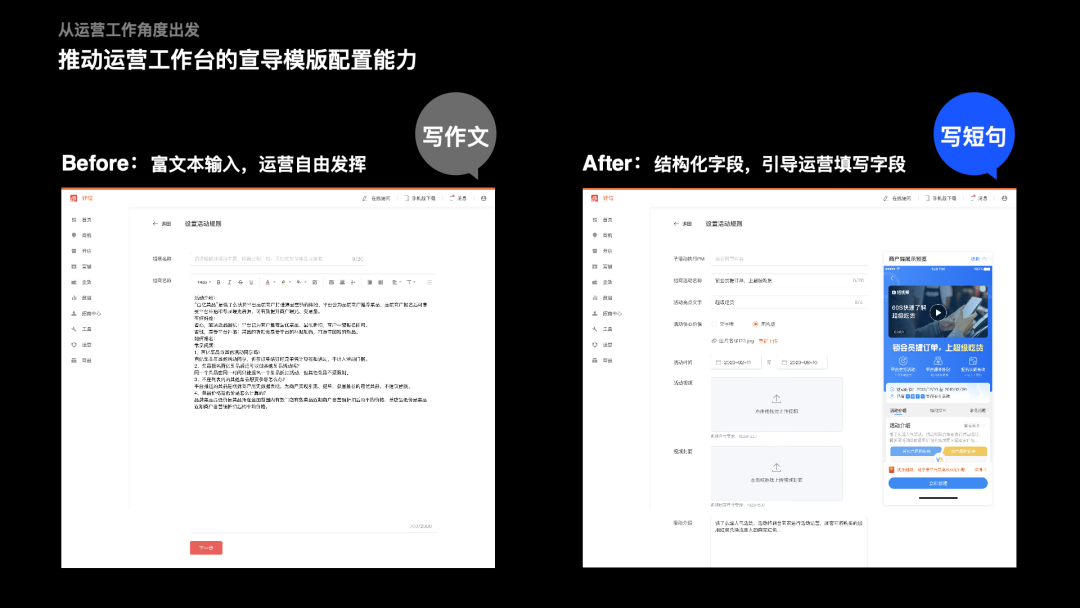Click paperclip attachment icon in After form
Image resolution: width=1080 pixels, height=608 pixels.
[714, 341]
